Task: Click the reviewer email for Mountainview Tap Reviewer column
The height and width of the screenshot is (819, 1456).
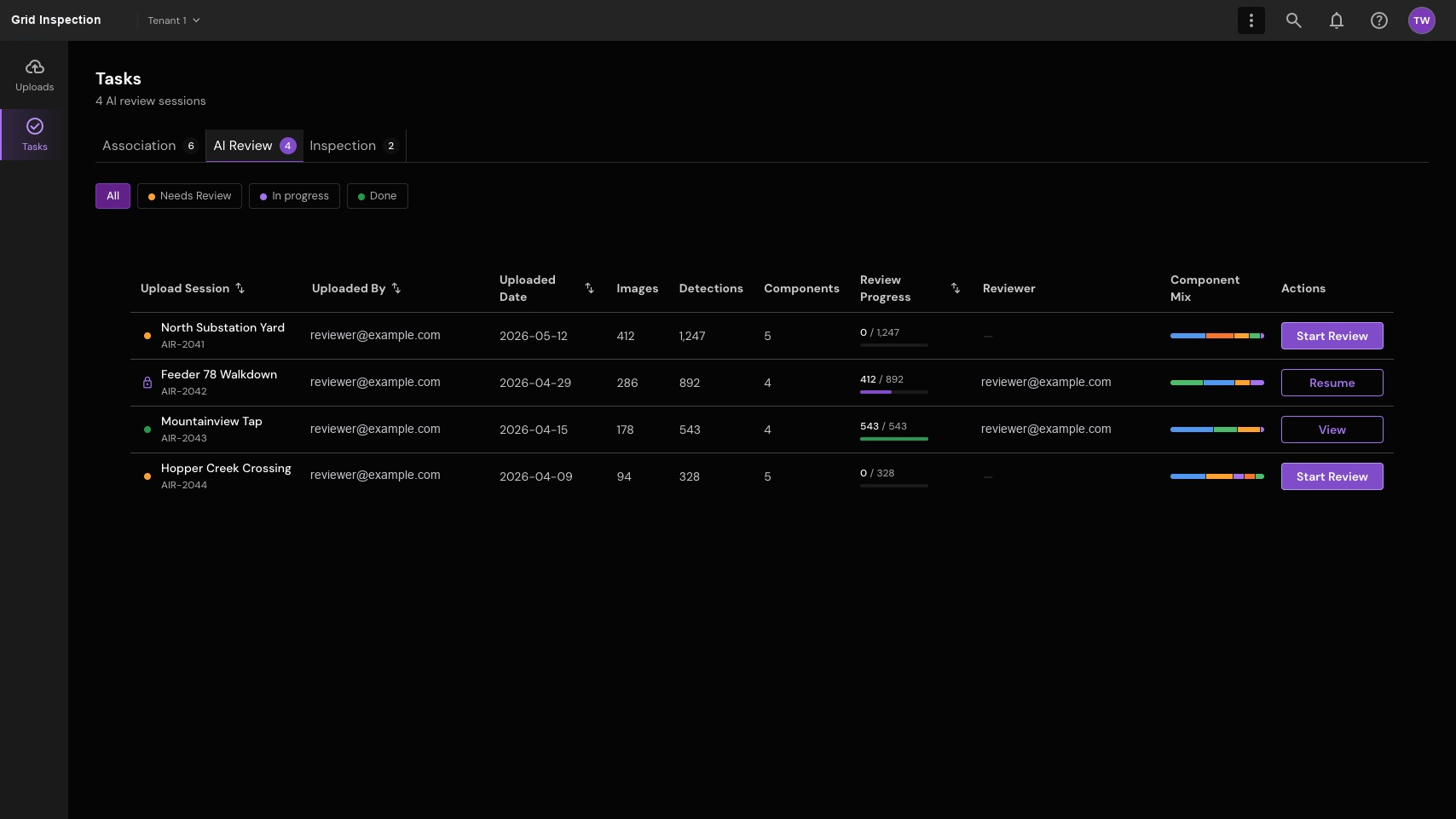Action: [x=1046, y=429]
